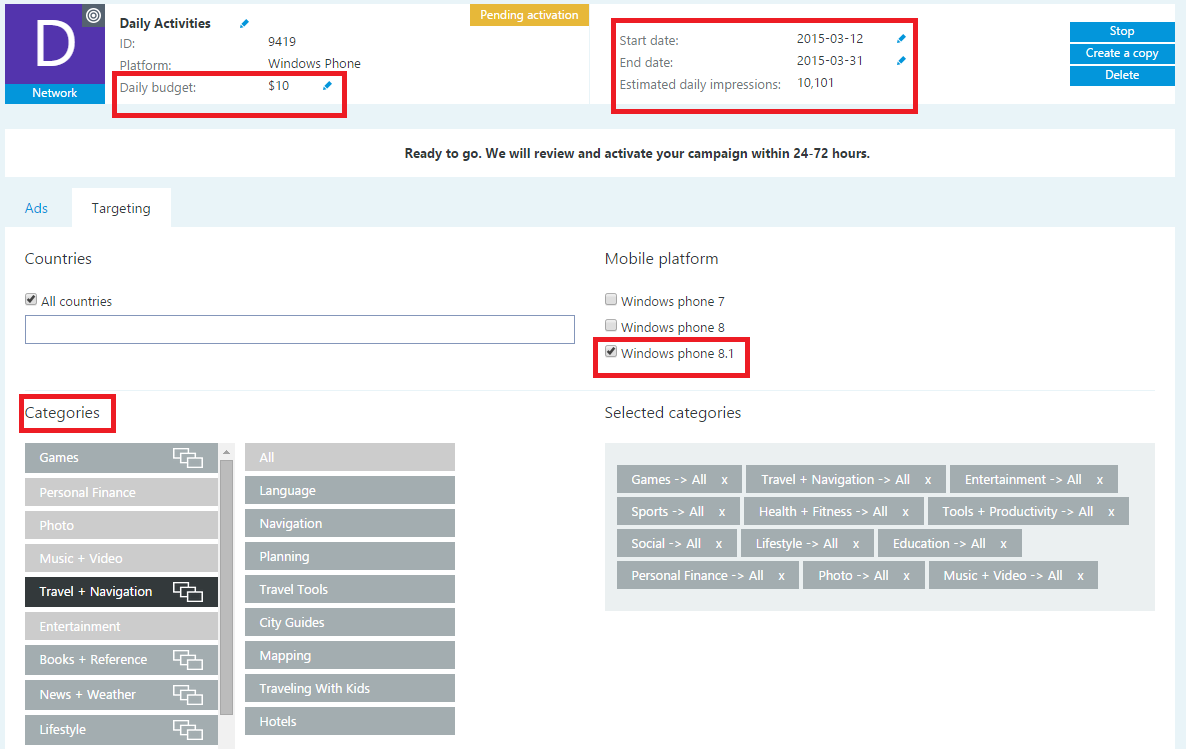Choose the Language subcategory
1186x749 pixels.
[349, 490]
